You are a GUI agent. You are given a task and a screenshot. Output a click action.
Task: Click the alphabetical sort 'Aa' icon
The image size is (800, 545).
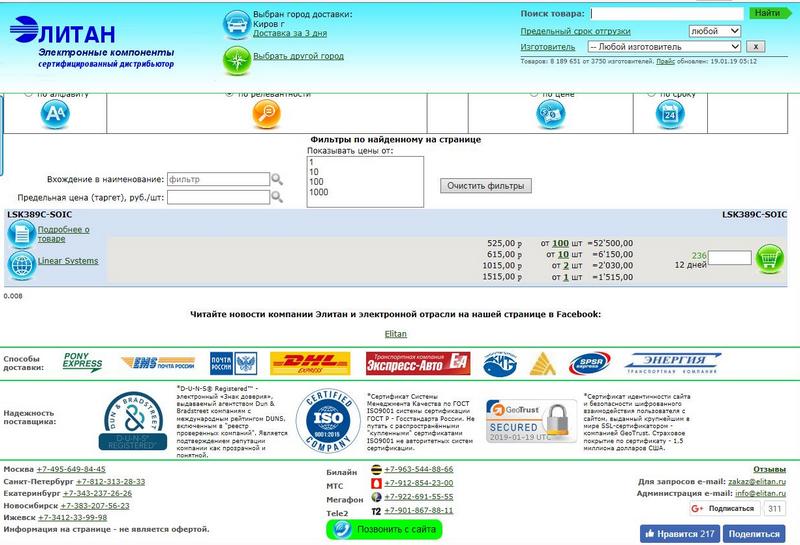pyautogui.click(x=54, y=114)
